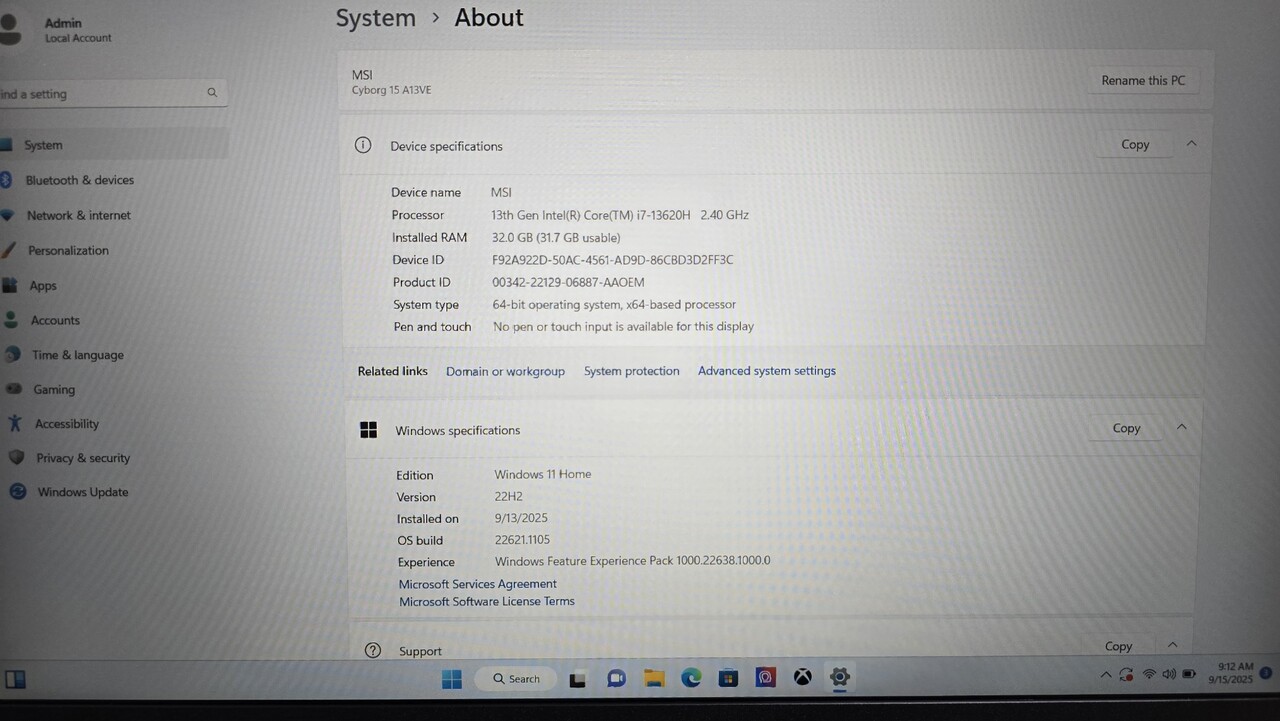Open the Windows Start menu
Screen dimensions: 1280x721
click(452, 679)
